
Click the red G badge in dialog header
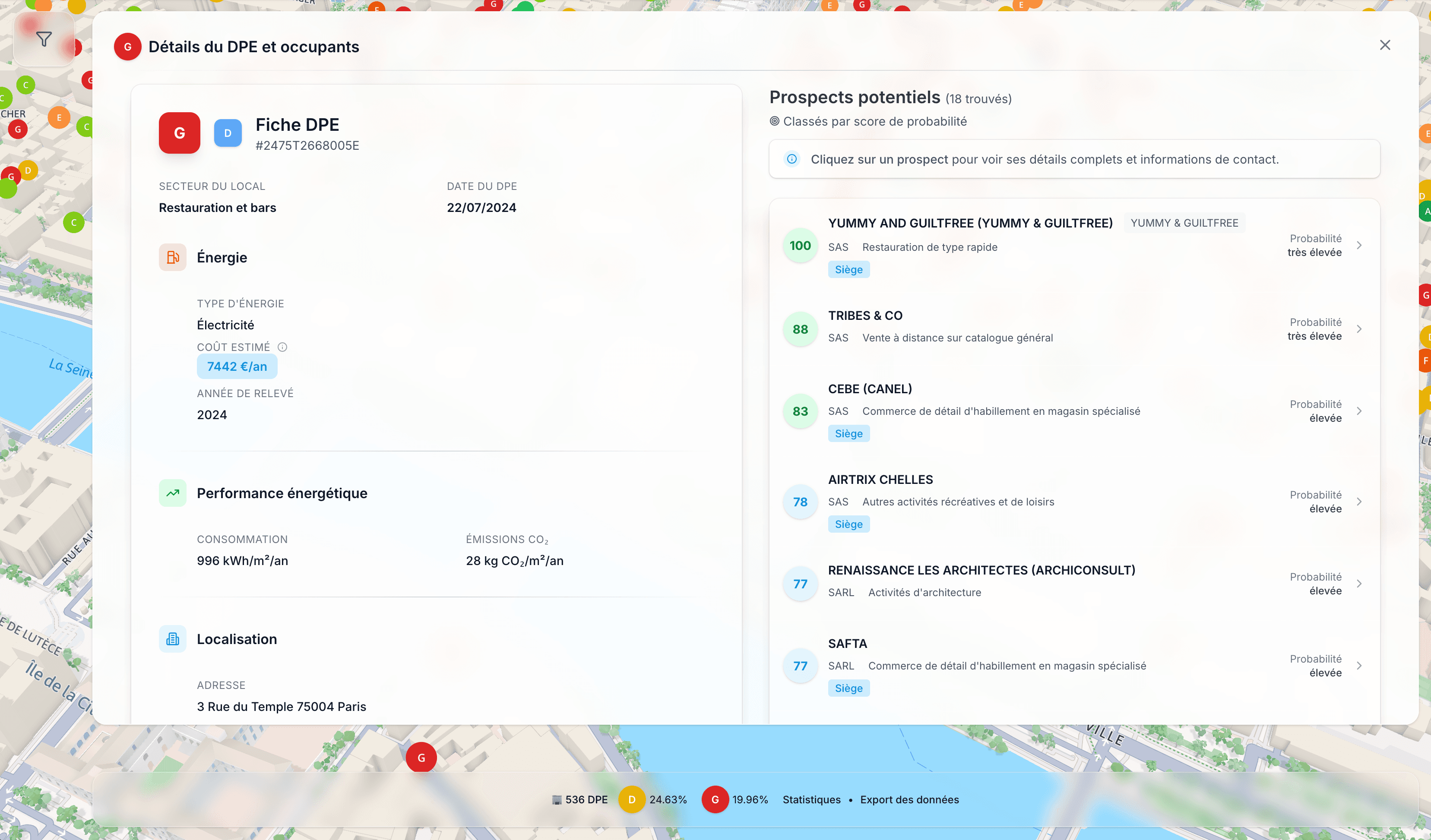(x=128, y=47)
